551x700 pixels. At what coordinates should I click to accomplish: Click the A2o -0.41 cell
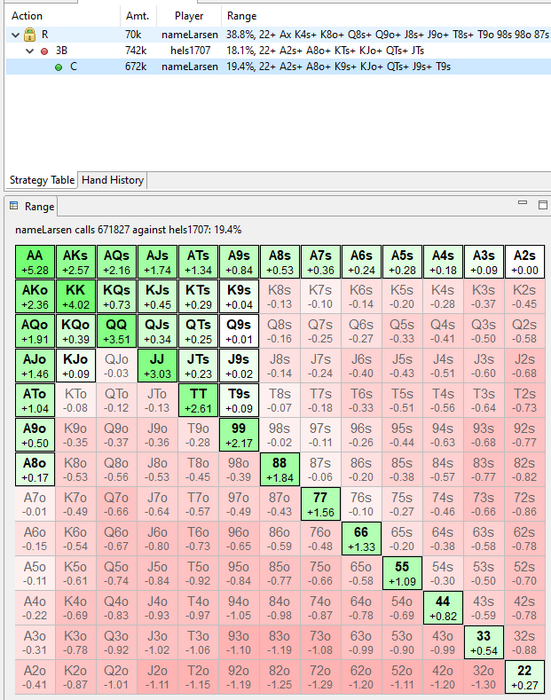pos(35,677)
